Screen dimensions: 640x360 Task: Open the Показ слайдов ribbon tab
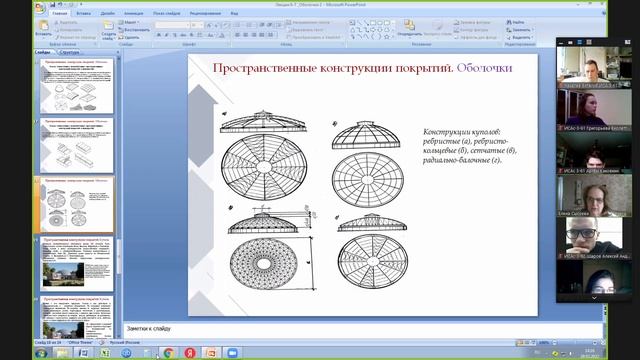167,13
